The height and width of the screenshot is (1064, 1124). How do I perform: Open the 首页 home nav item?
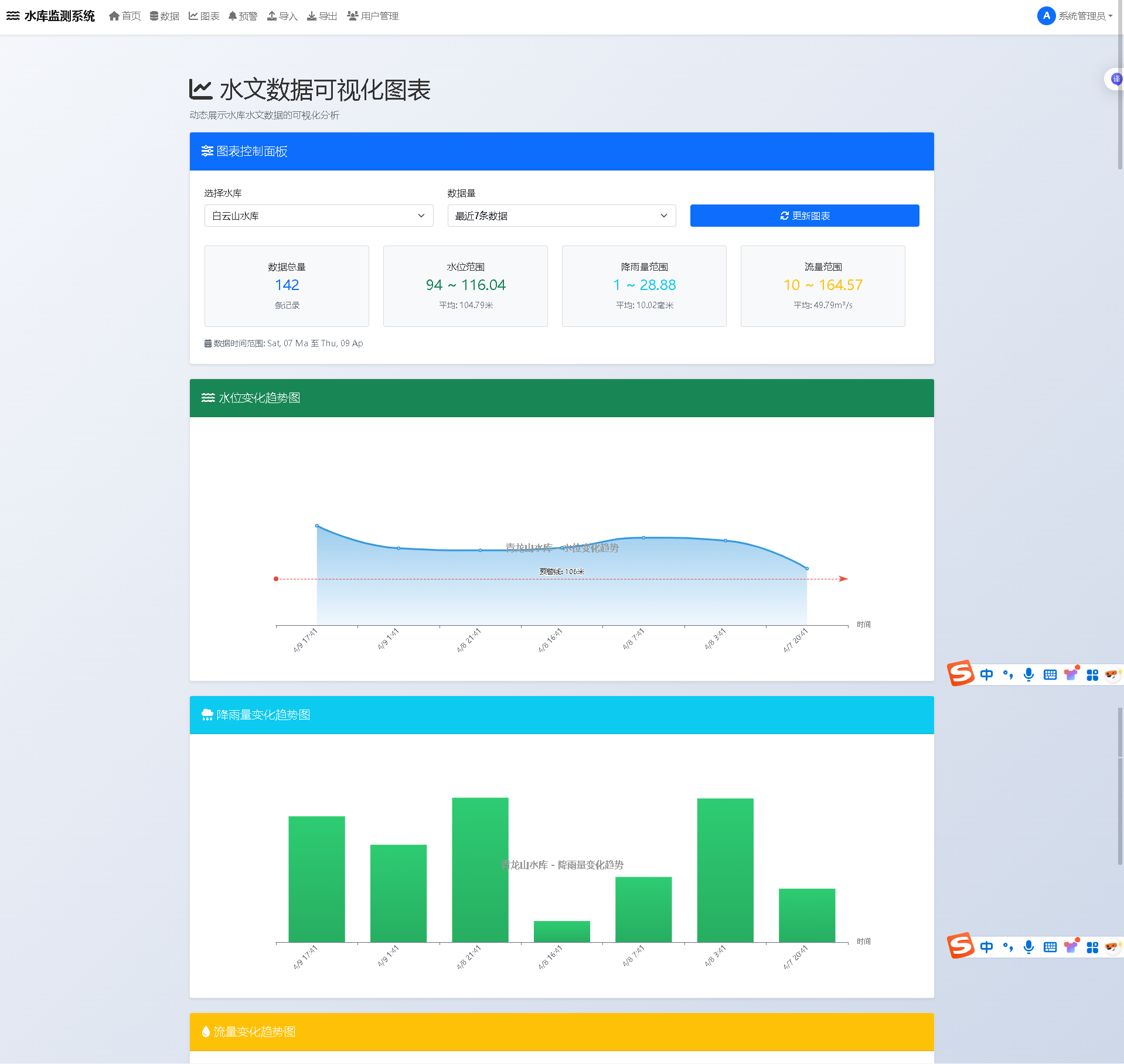tap(125, 16)
